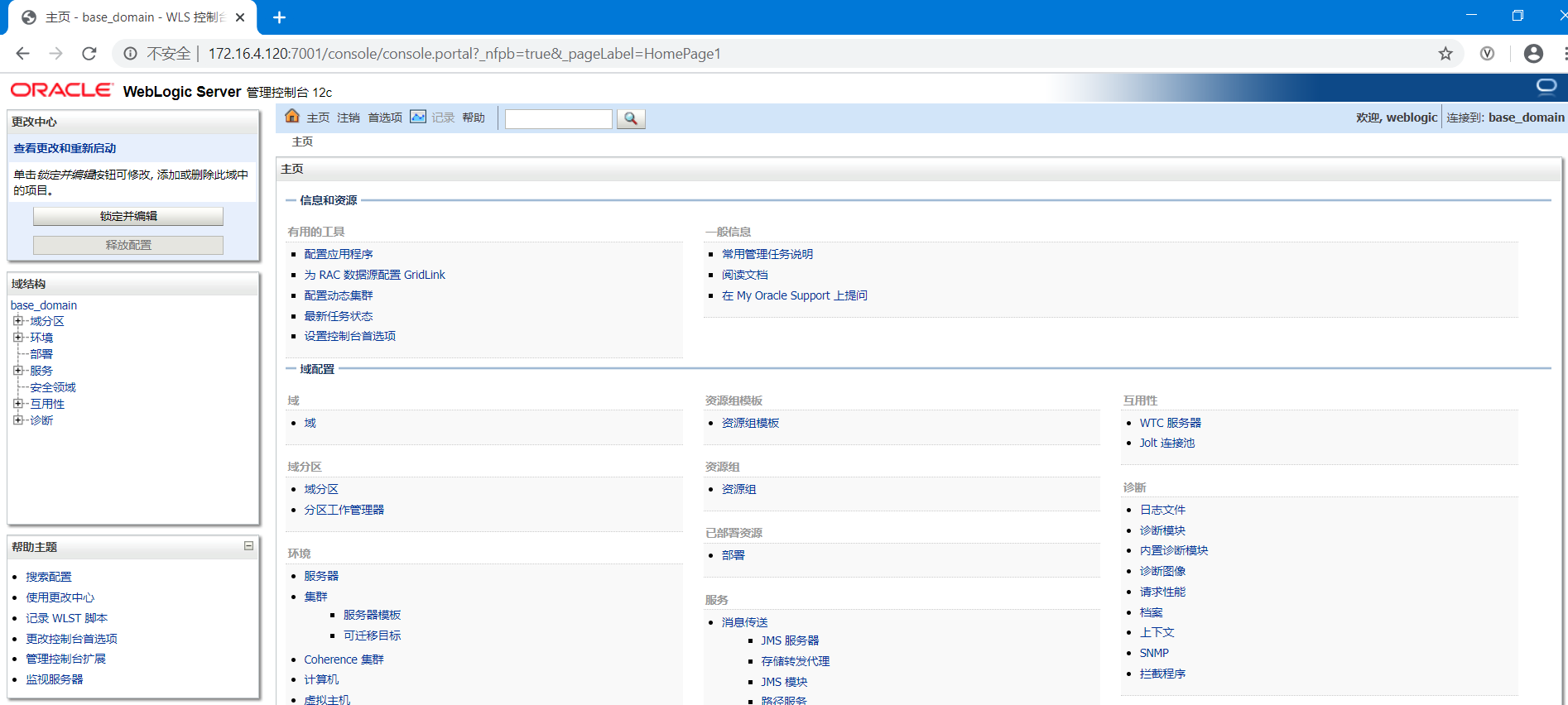Open 拦截程序 link
The width and height of the screenshot is (1568, 705).
pyautogui.click(x=1163, y=674)
